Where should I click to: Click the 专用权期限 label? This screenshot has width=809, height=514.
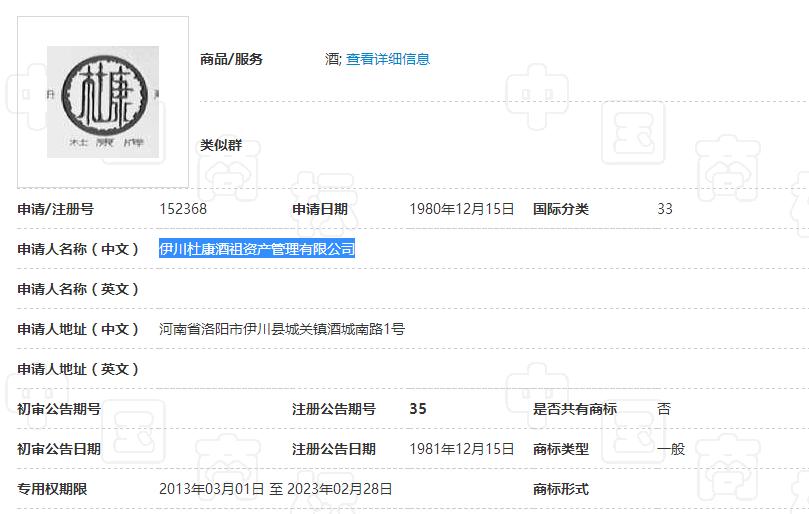[52, 489]
